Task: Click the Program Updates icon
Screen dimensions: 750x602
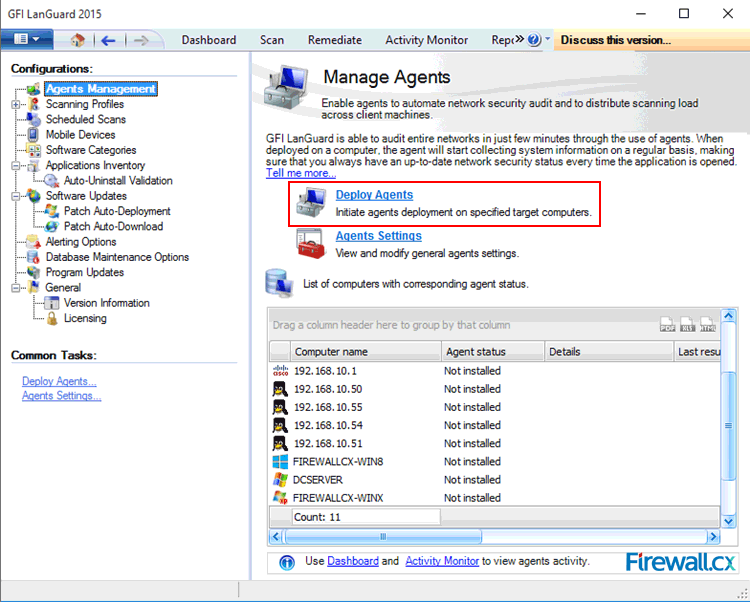Action: coord(33,272)
